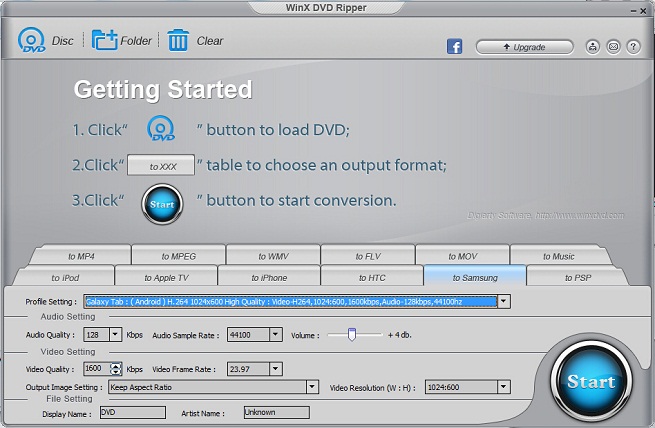This screenshot has width=655, height=428.
Task: Open the help question mark icon
Action: 633,47
